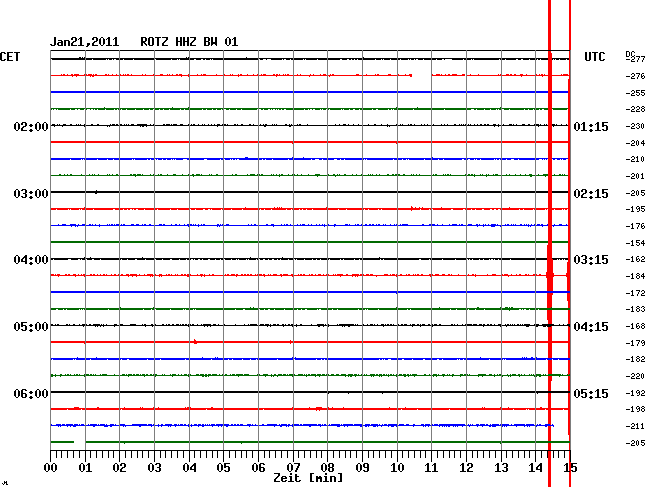Click the DC offset value '-210'
Image resolution: width=650 pixels, height=494 pixels.
(x=635, y=160)
